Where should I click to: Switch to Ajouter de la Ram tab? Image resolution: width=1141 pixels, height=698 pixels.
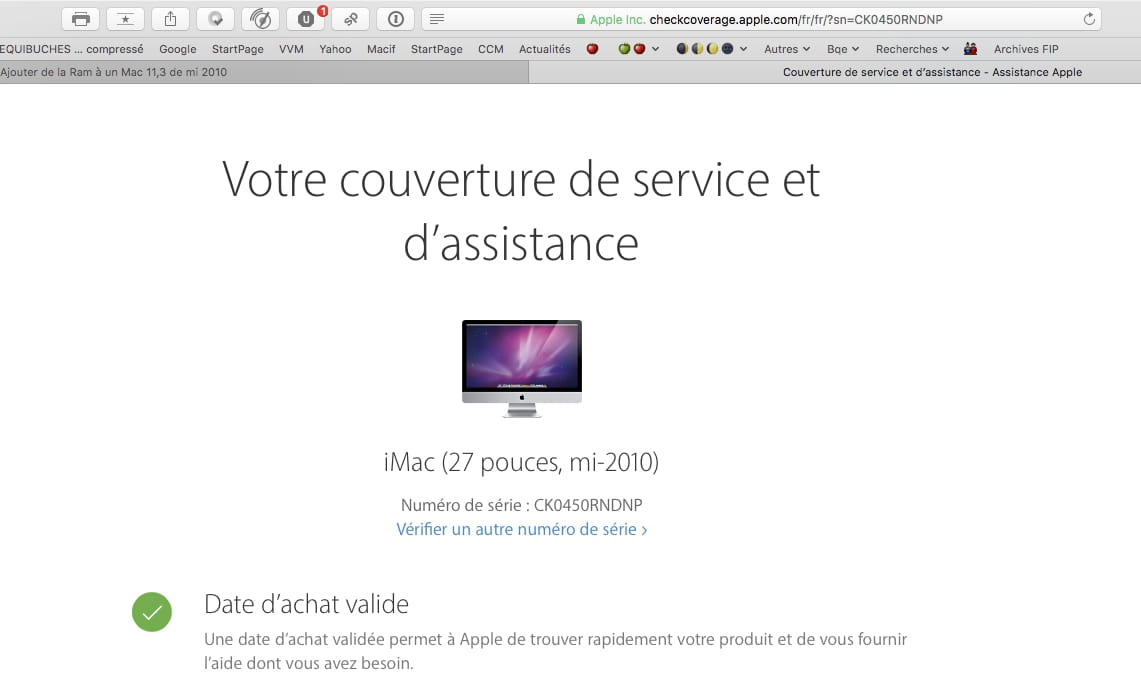263,72
